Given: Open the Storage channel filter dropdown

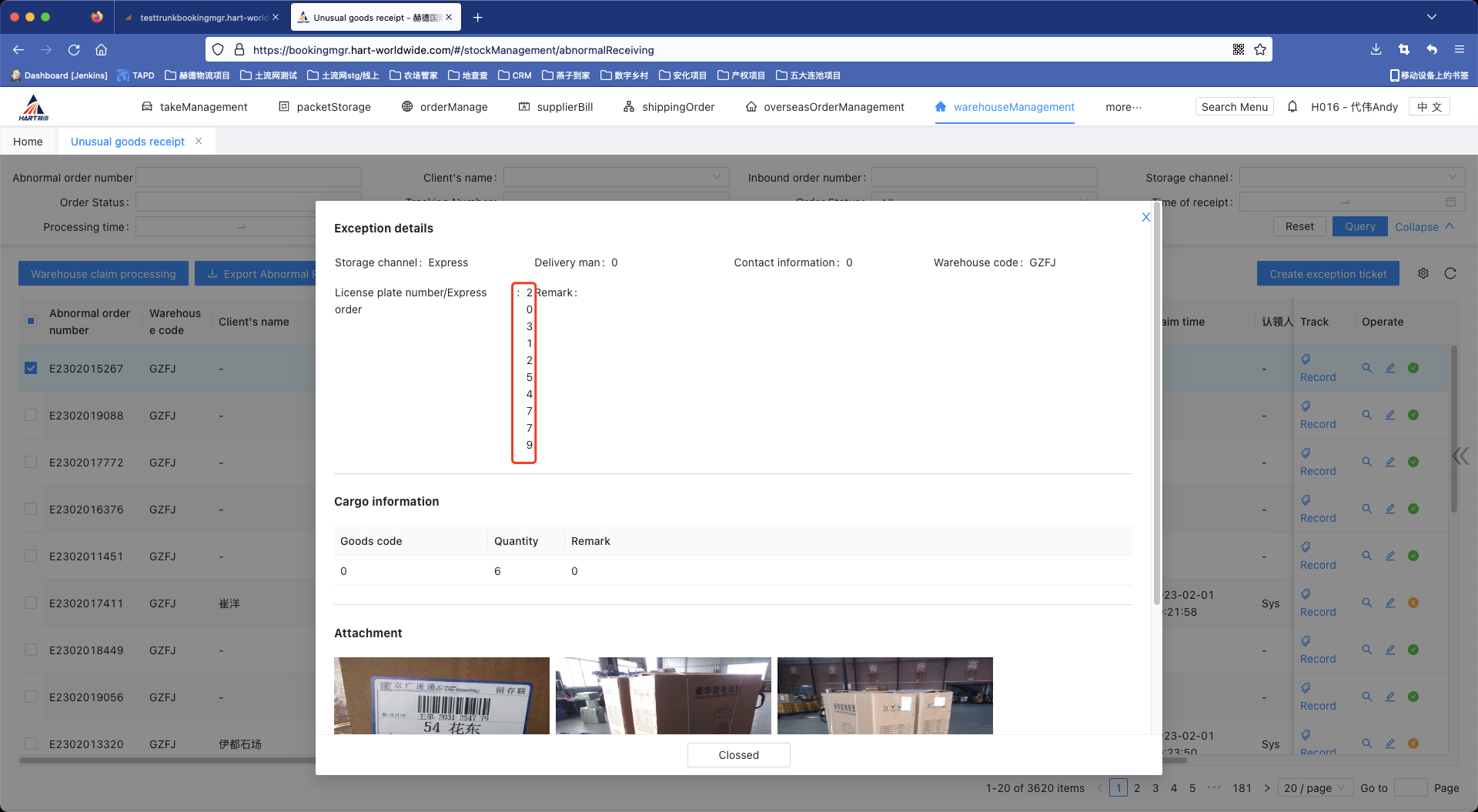Looking at the screenshot, I should click(x=1351, y=178).
